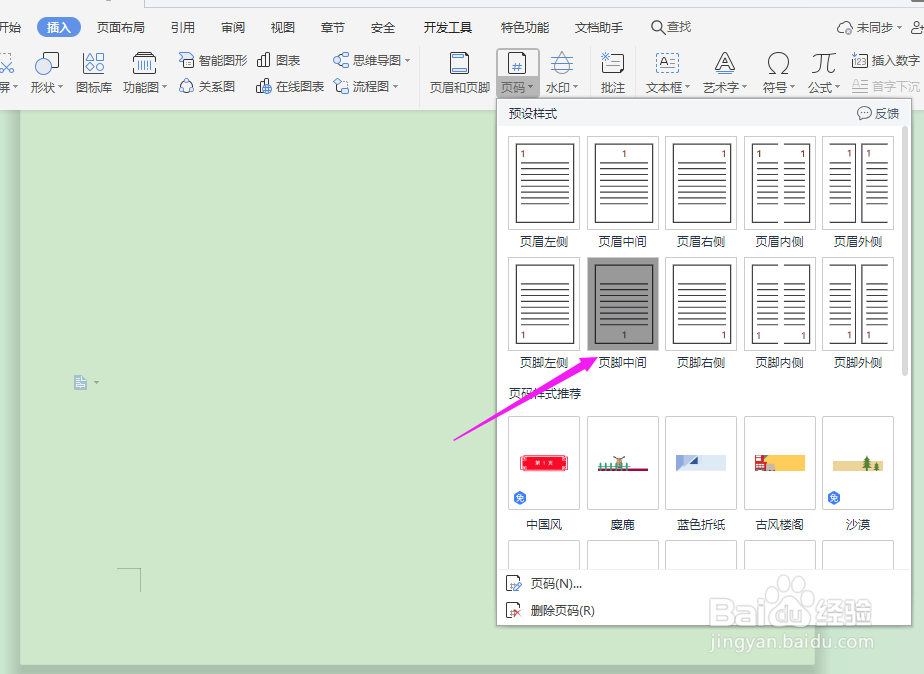Switch to the 审阅 review tab
The height and width of the screenshot is (674, 924).
232,27
